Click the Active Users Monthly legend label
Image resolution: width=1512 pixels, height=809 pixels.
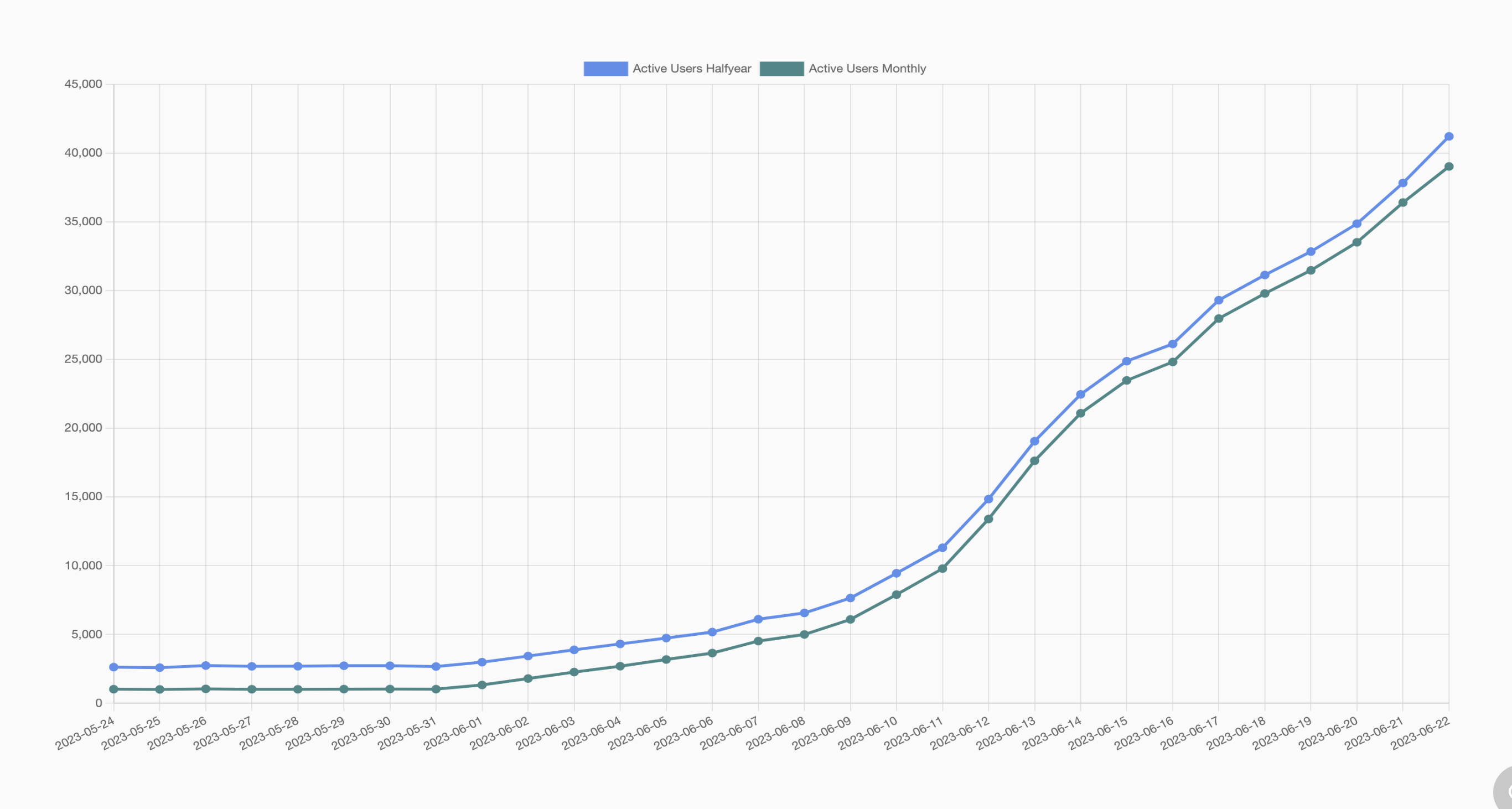pyautogui.click(x=867, y=69)
